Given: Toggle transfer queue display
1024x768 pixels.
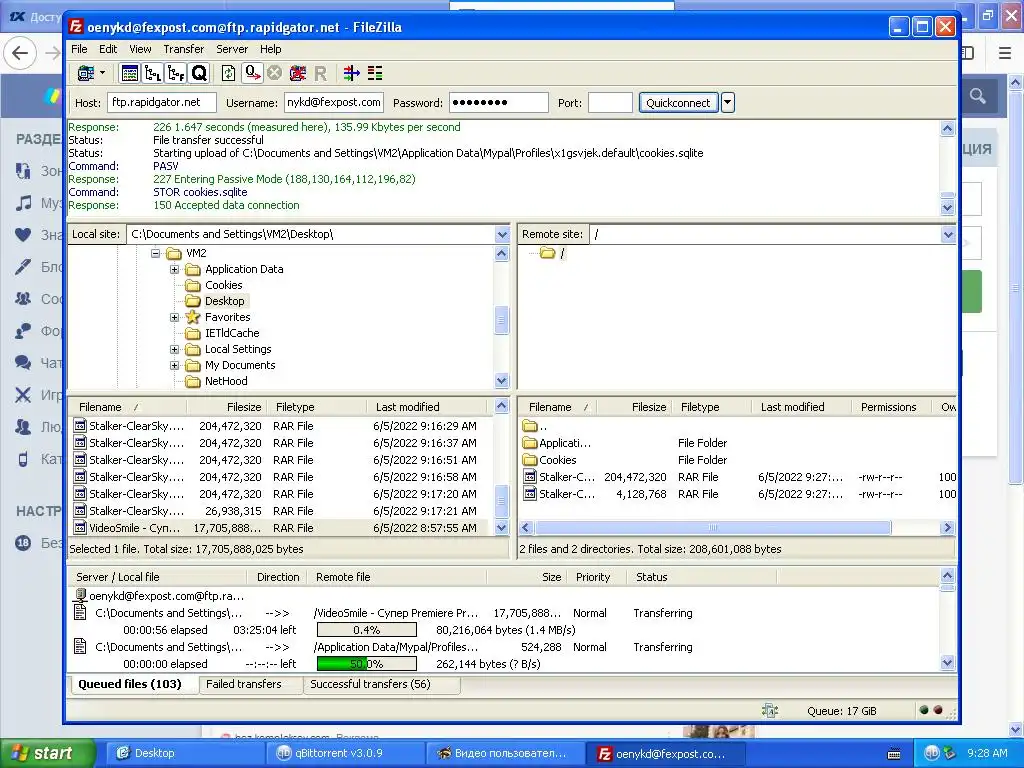Looking at the screenshot, I should 199,73.
